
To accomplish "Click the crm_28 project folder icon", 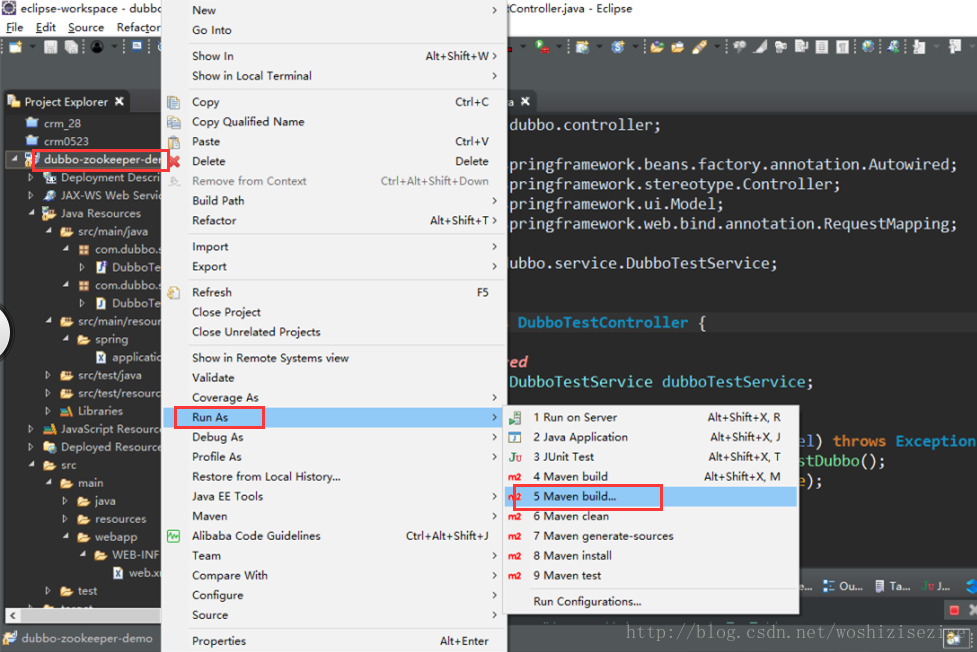I will [32, 123].
